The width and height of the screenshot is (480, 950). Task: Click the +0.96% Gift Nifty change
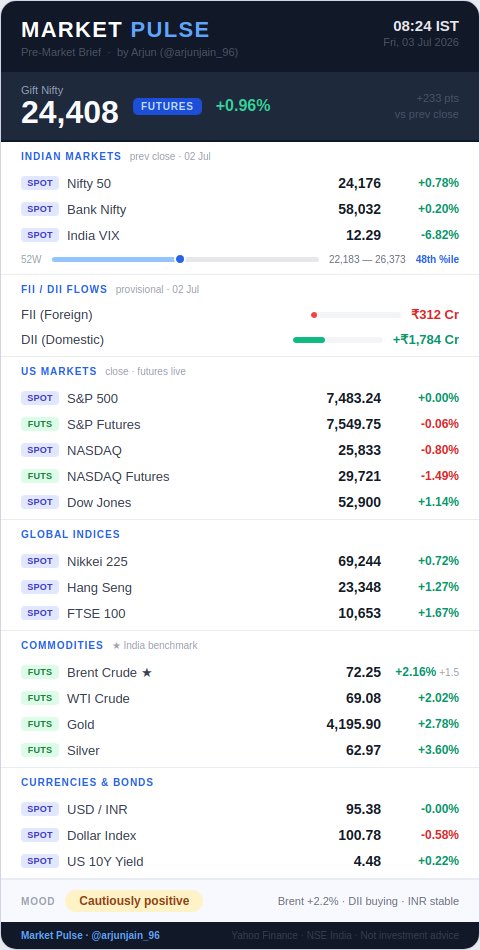click(x=243, y=106)
